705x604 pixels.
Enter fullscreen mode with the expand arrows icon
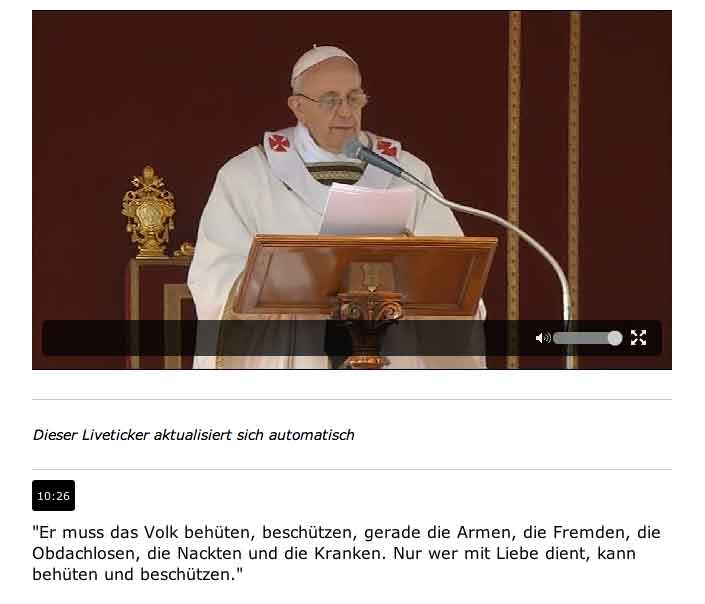click(x=638, y=337)
